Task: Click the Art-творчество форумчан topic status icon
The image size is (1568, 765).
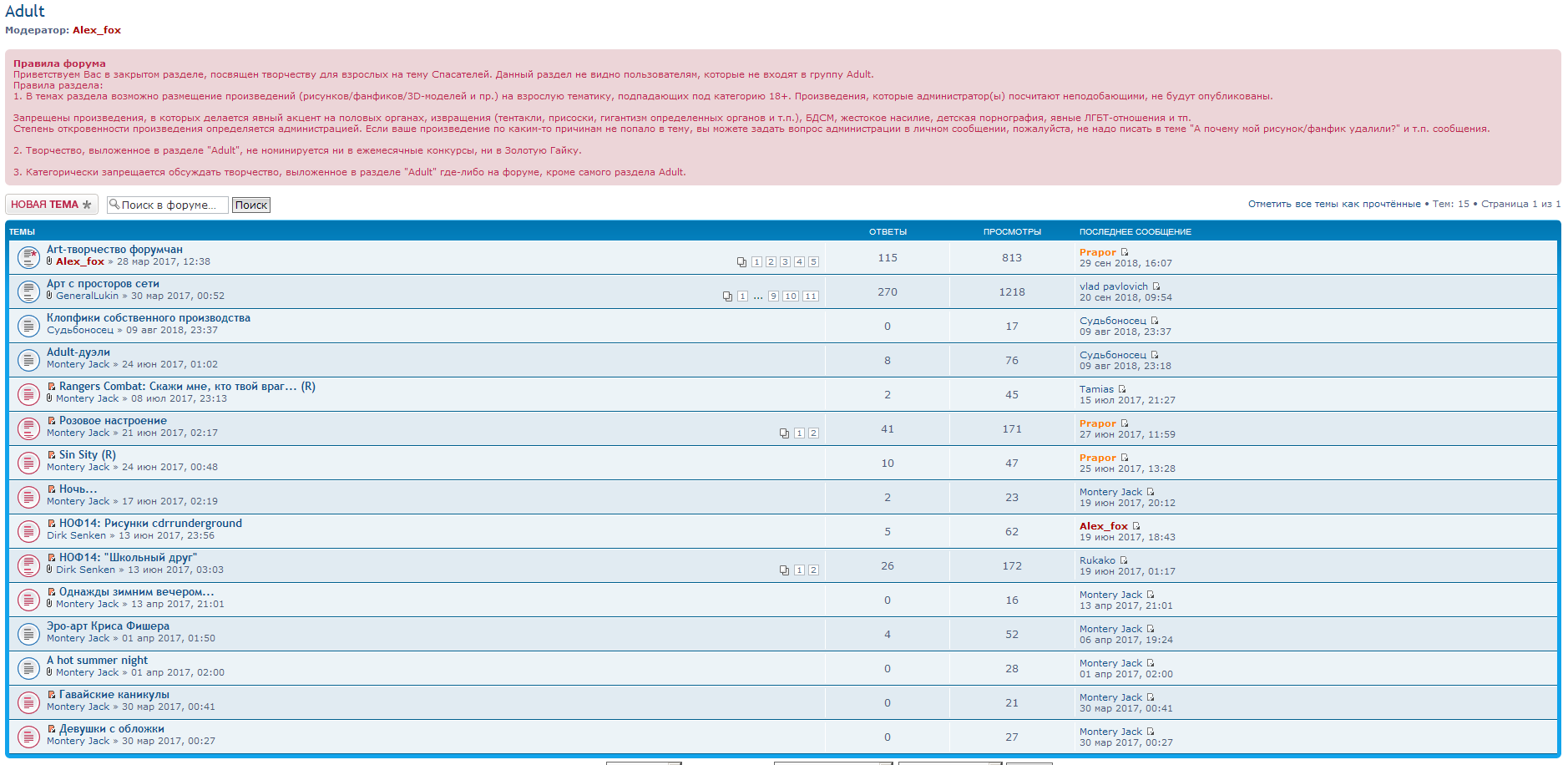Action: coord(28,257)
